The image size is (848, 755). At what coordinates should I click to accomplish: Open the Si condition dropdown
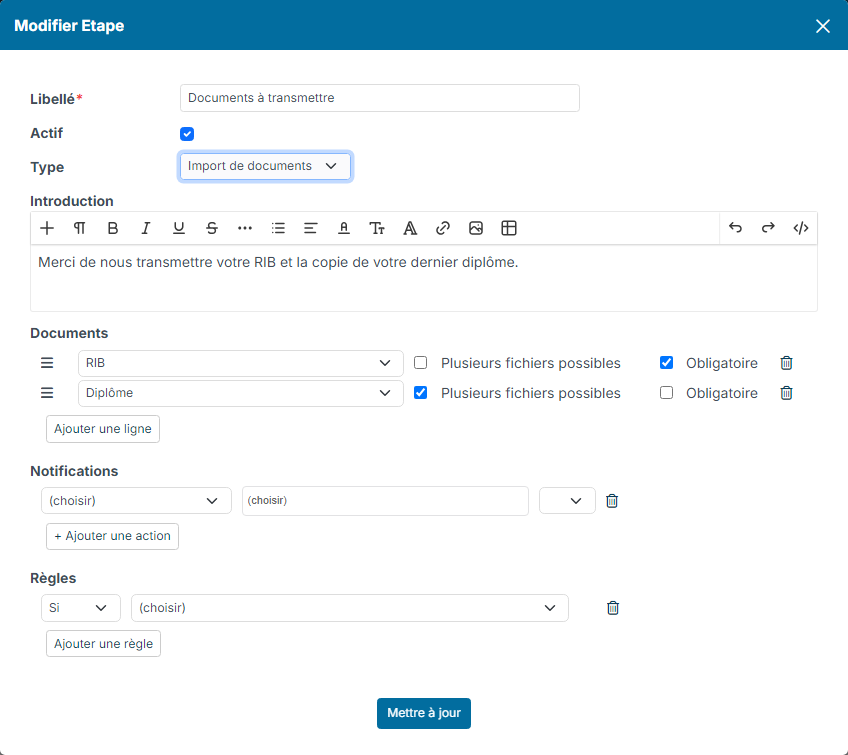(x=81, y=608)
